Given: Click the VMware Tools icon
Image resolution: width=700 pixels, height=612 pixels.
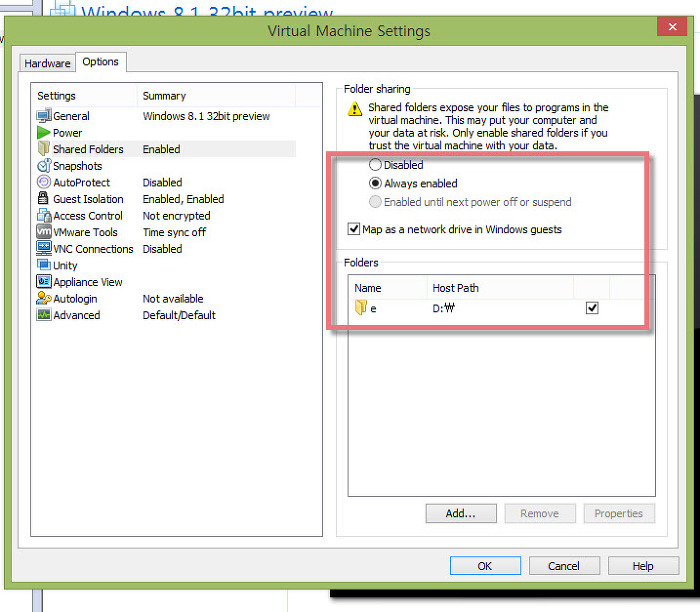Looking at the screenshot, I should point(44,232).
